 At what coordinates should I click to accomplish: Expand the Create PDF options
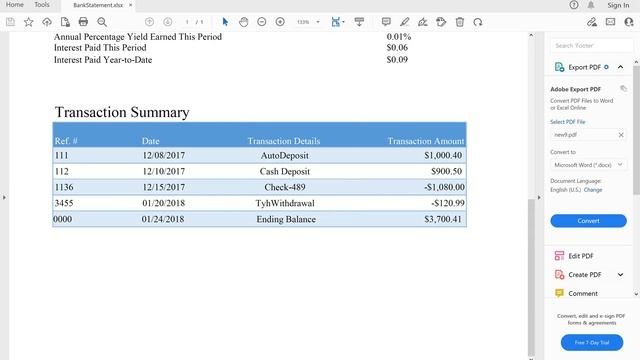click(620, 275)
